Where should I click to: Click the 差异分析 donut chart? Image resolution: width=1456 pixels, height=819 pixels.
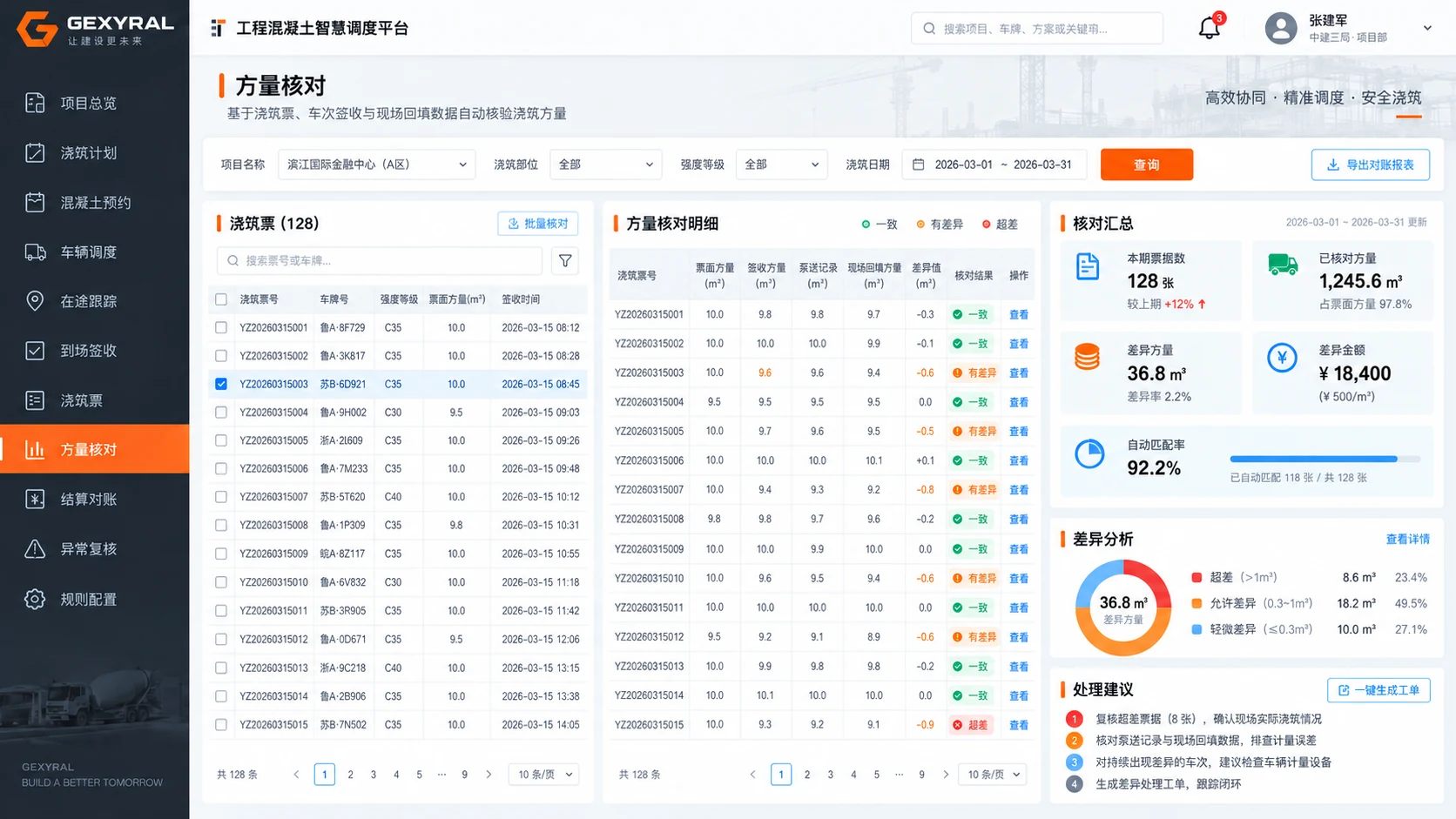1122,608
